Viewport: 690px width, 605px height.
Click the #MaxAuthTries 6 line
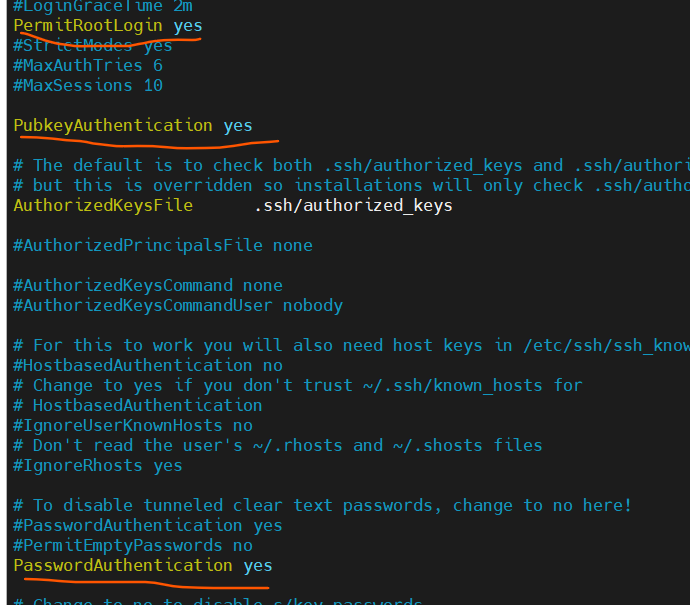(88, 66)
